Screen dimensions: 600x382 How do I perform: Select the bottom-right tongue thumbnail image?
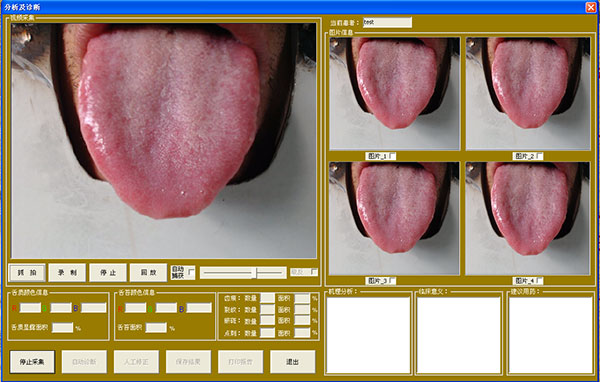[528, 218]
